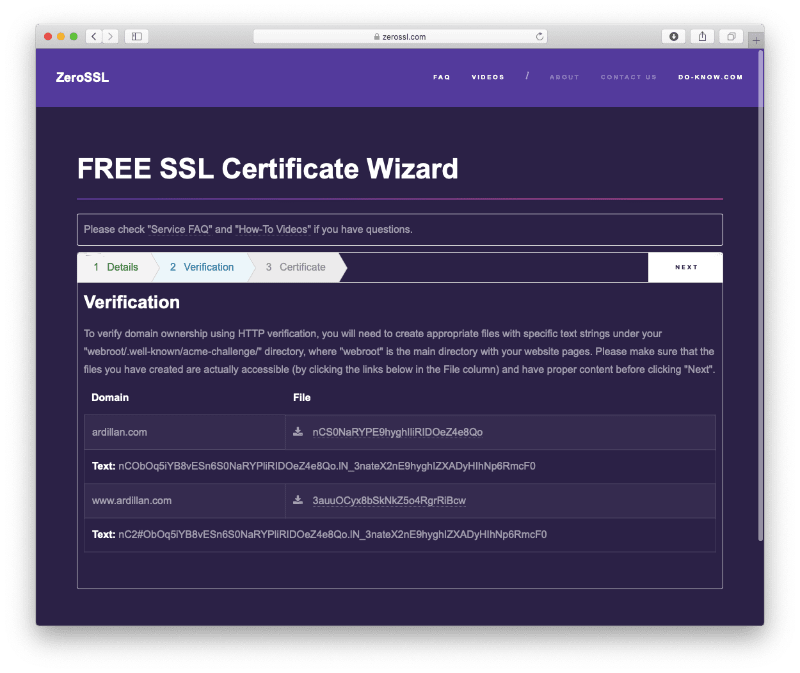Go forward with Safari forward arrow
The image size is (800, 673).
point(110,36)
